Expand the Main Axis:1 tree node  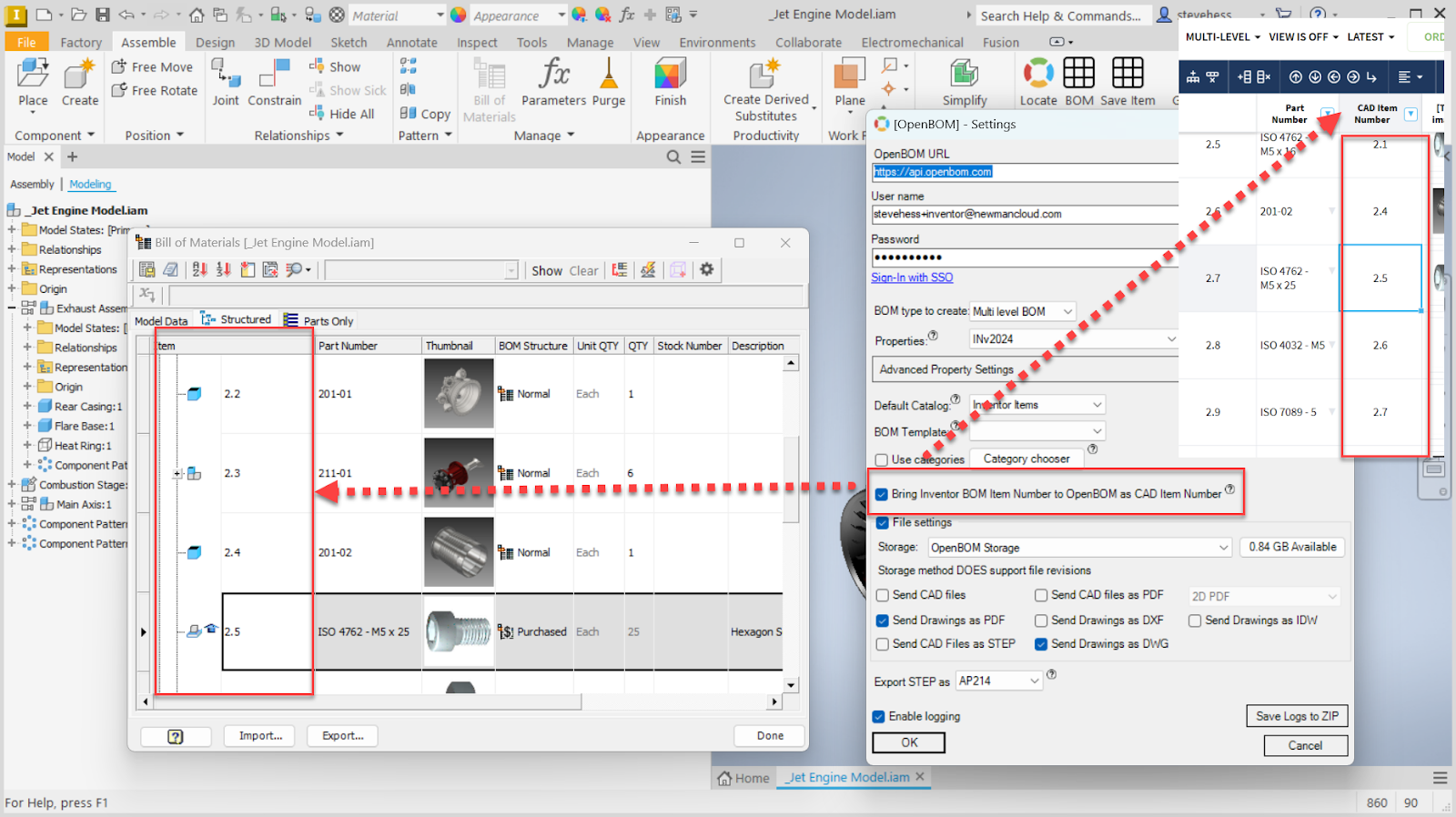pyautogui.click(x=12, y=504)
